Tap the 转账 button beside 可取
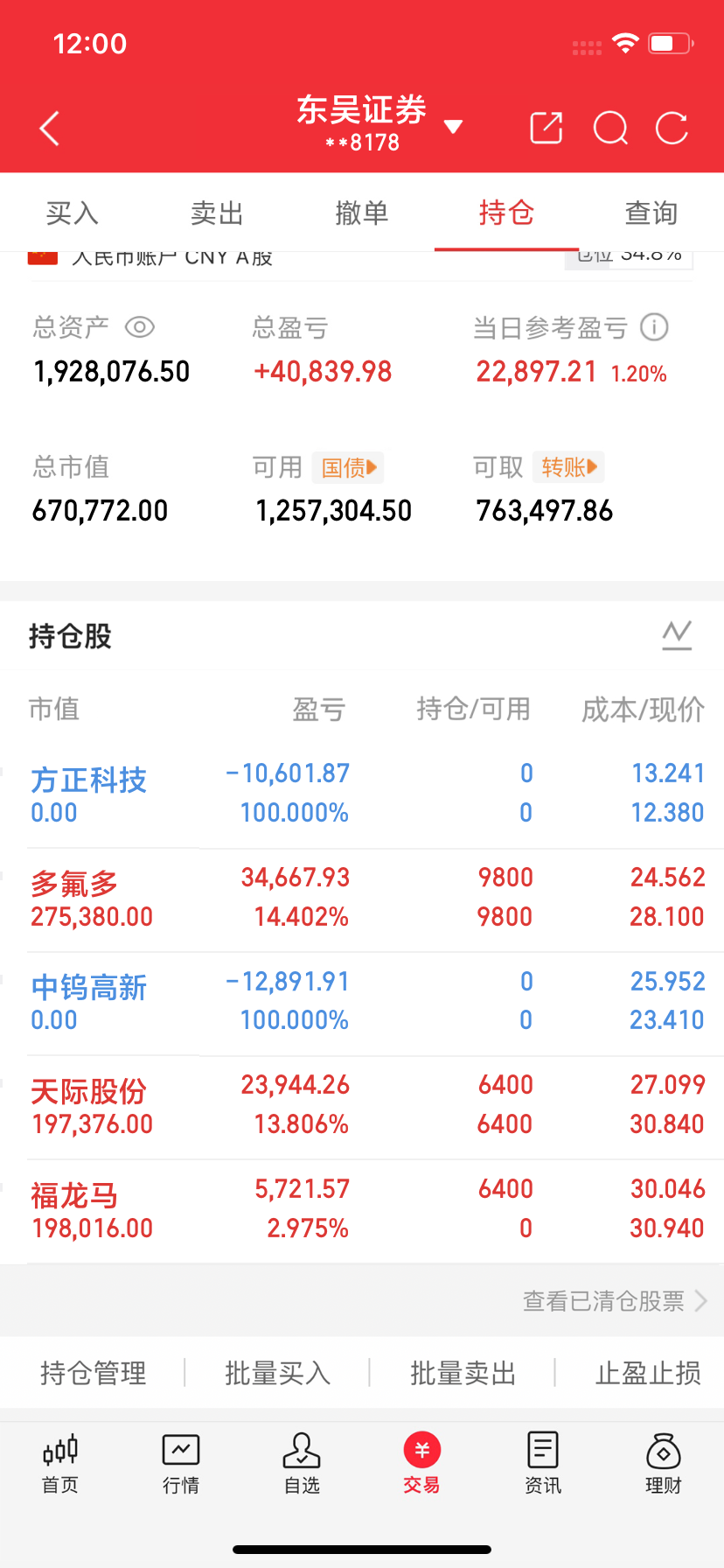The width and height of the screenshot is (724, 1568). click(568, 467)
